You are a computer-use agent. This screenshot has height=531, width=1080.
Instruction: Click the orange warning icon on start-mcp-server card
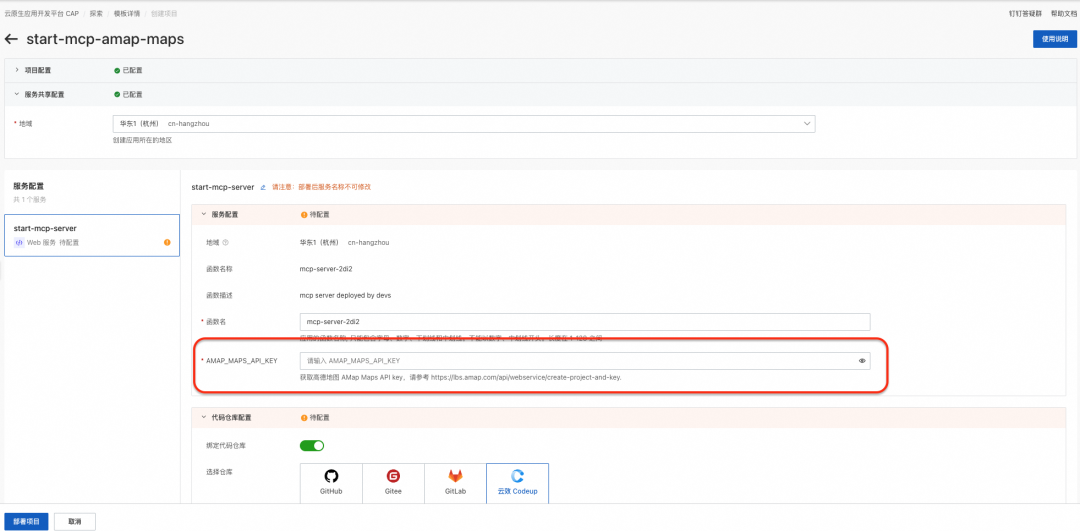[167, 242]
